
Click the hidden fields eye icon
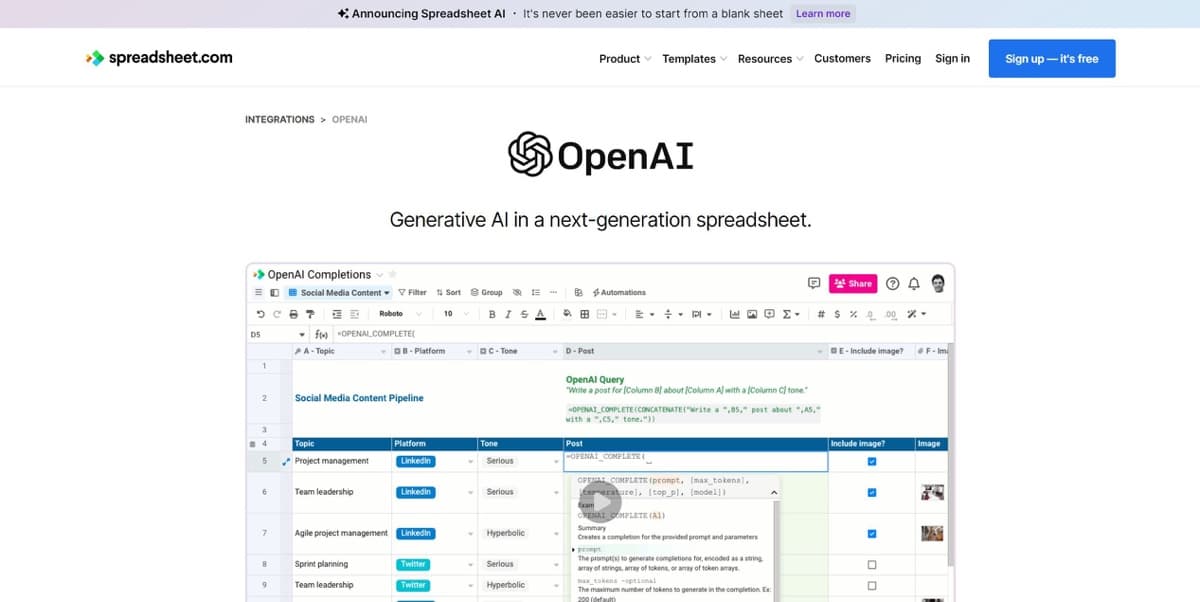coord(517,292)
